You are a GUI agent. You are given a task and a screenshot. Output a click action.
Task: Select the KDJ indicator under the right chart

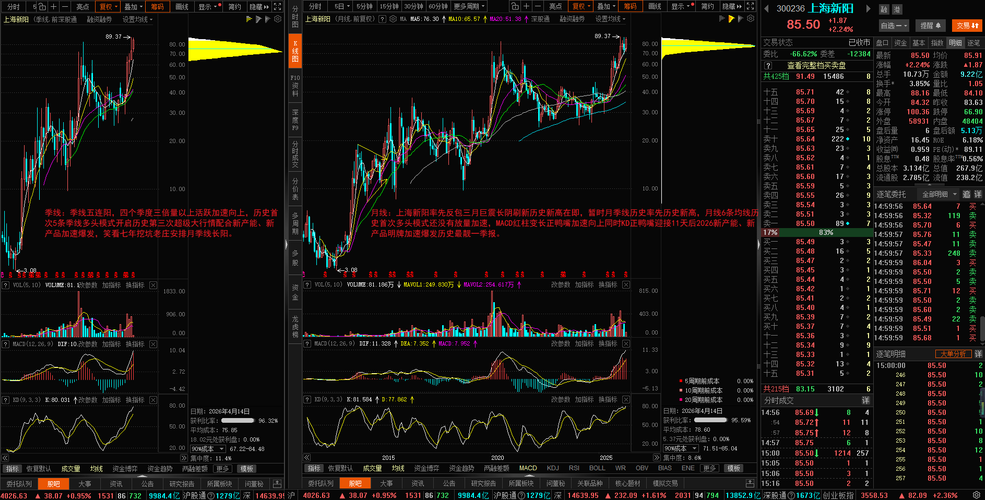[553, 468]
